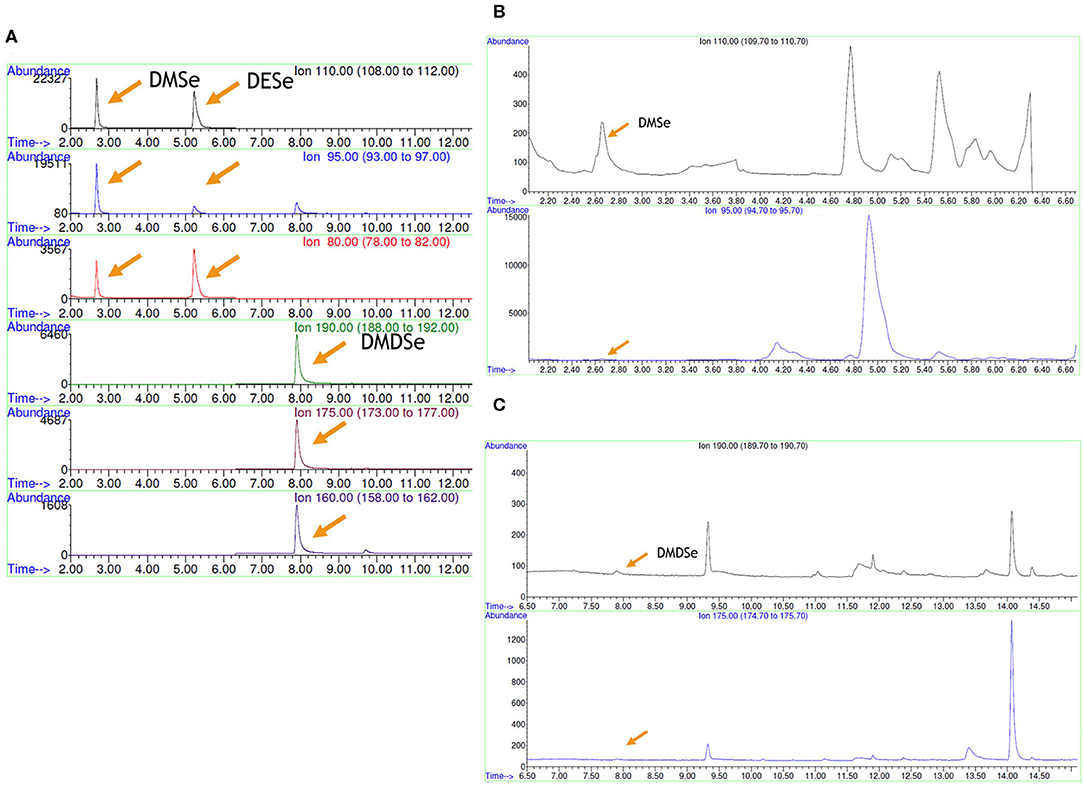Click the abundance maximum value 19511

tap(52, 165)
